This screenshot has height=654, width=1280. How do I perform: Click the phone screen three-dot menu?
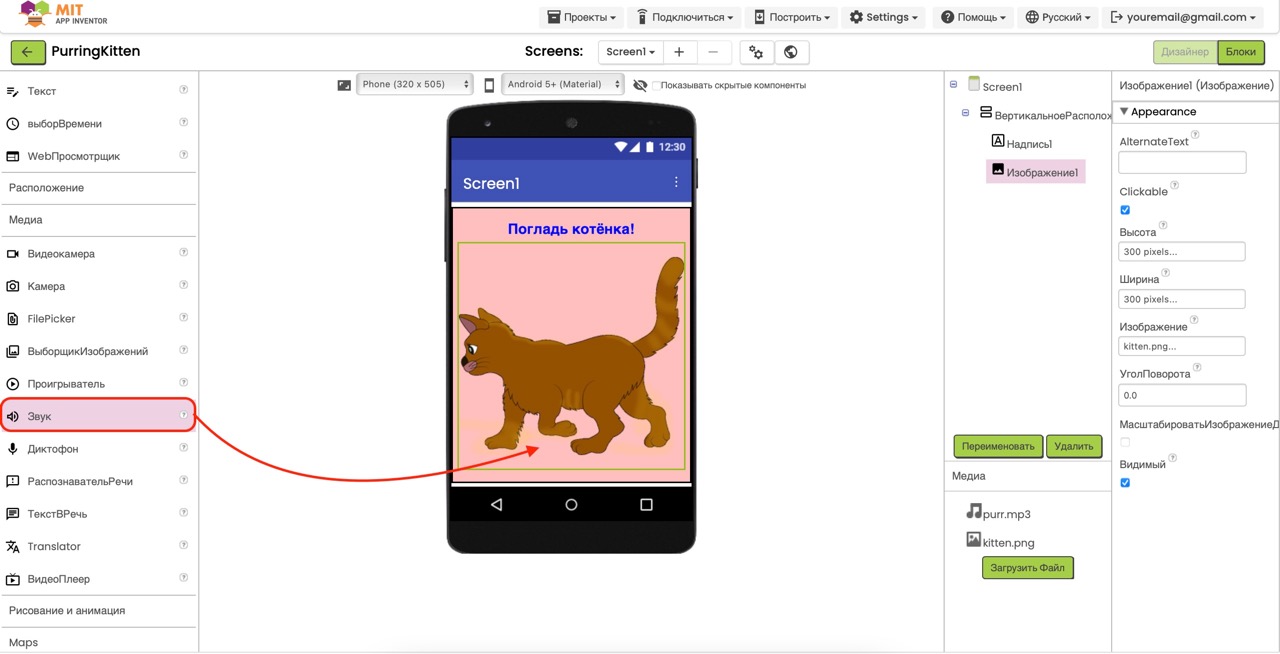(x=676, y=182)
